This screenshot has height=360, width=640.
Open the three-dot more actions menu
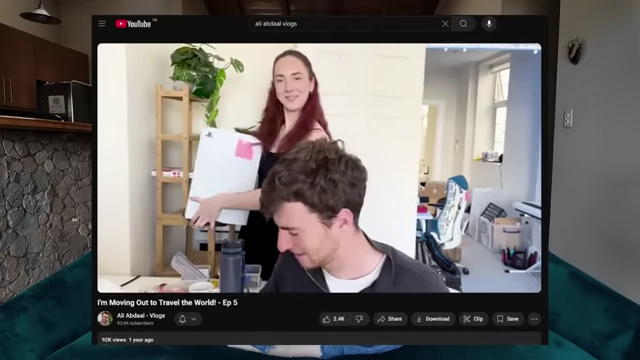point(534,319)
